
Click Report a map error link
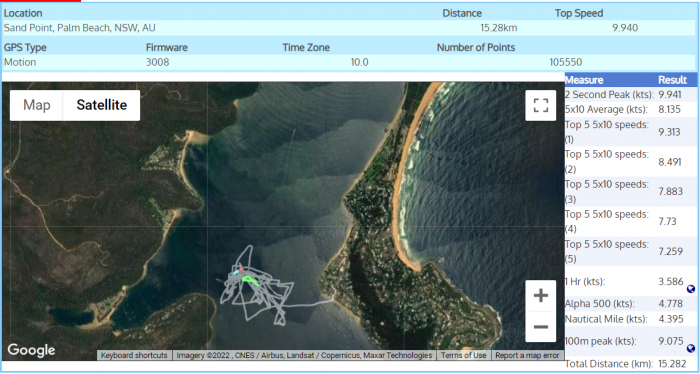point(527,355)
